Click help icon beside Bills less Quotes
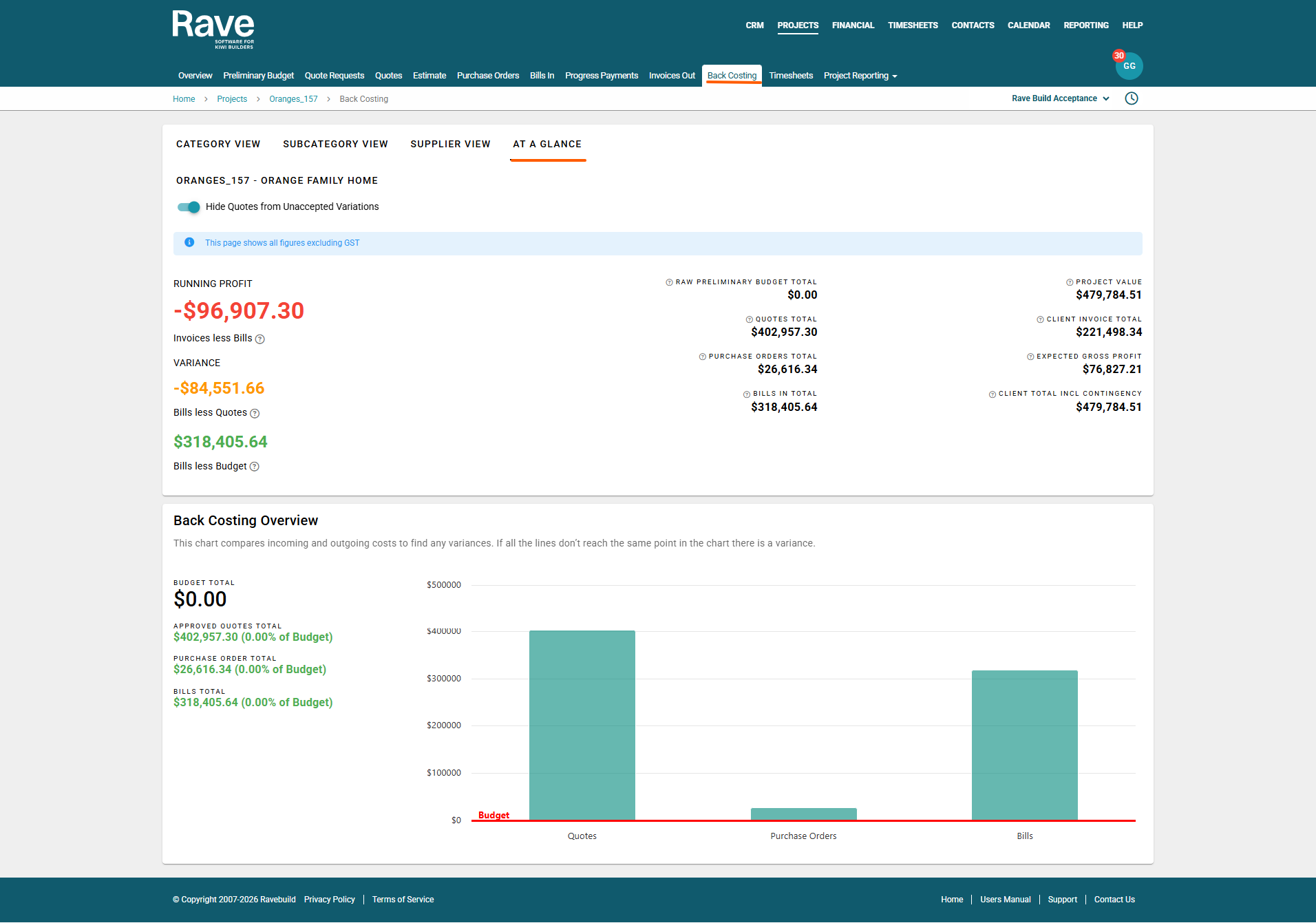 255,413
